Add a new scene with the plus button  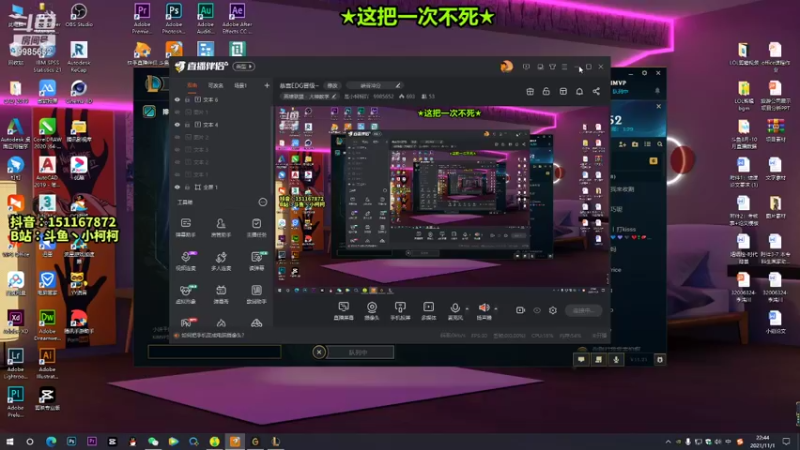(266, 85)
